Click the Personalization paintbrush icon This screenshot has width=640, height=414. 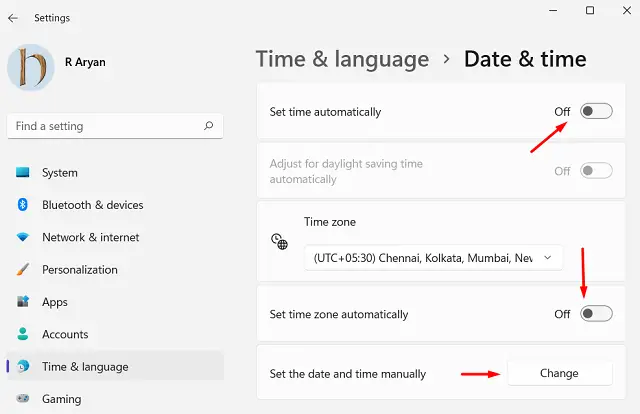(23, 270)
